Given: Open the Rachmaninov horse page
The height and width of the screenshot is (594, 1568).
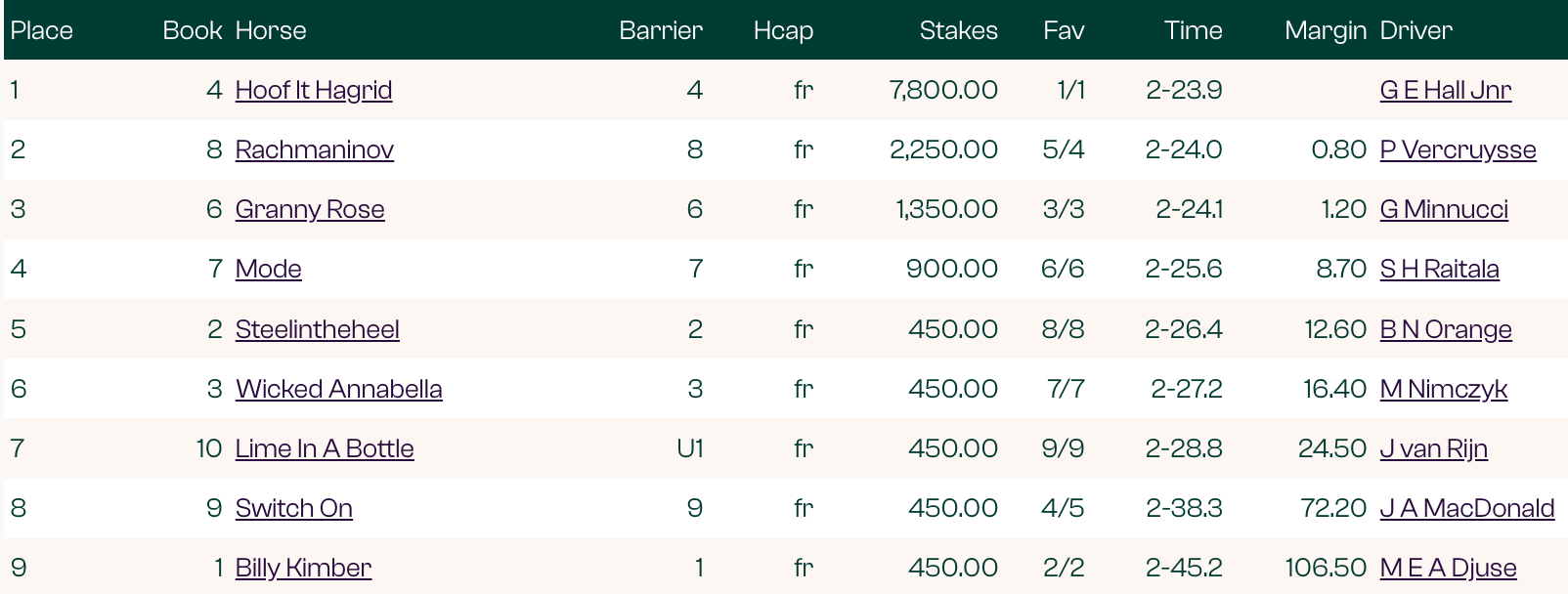Looking at the screenshot, I should click(314, 149).
